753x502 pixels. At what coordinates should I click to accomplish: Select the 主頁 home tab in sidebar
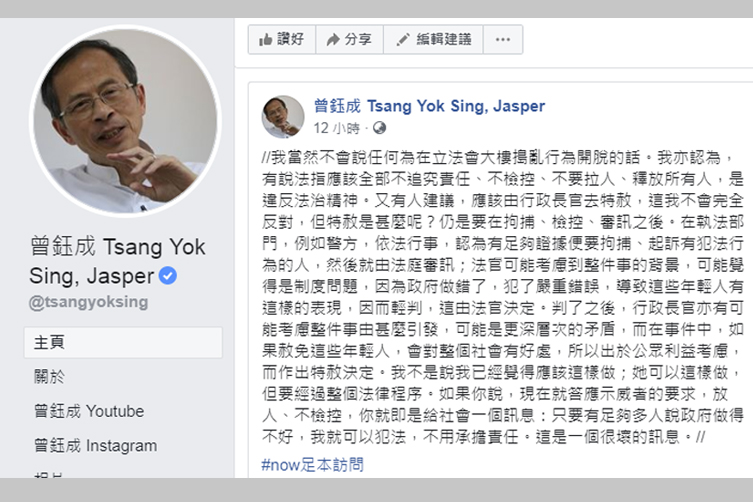pos(123,343)
